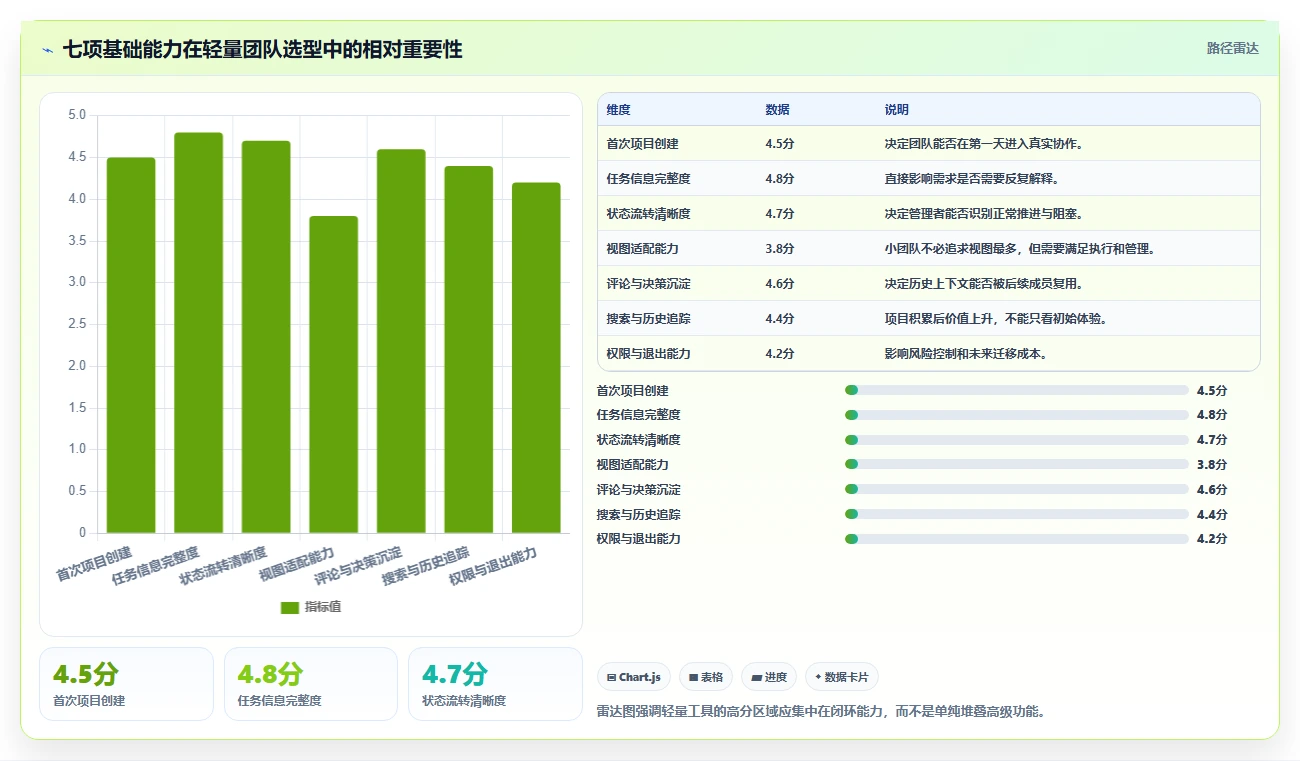
Task: Click the 权限与退出能力 bar in the chart
Action: [x=536, y=358]
